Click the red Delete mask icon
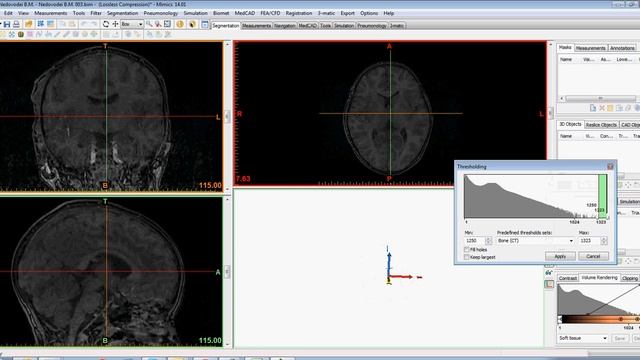The width and height of the screenshot is (640, 360). (x=602, y=108)
